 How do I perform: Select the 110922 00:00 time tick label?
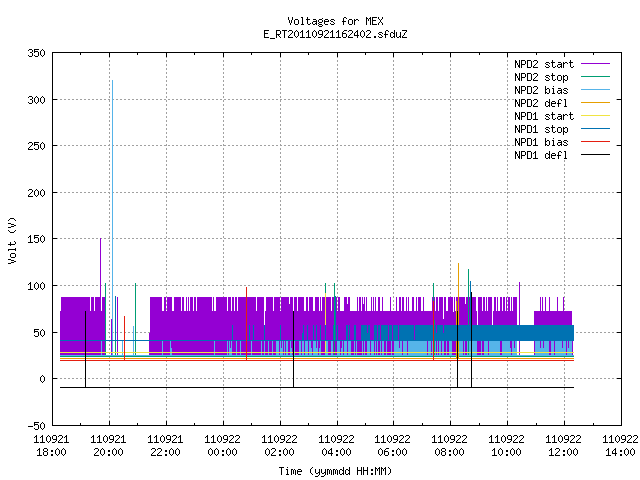[222, 446]
